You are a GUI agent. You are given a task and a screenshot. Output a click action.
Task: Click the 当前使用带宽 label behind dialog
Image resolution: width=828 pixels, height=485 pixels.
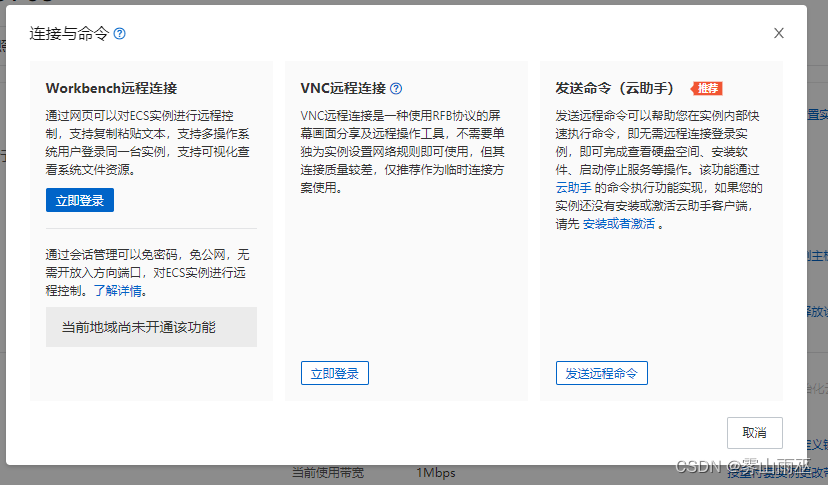[328, 472]
